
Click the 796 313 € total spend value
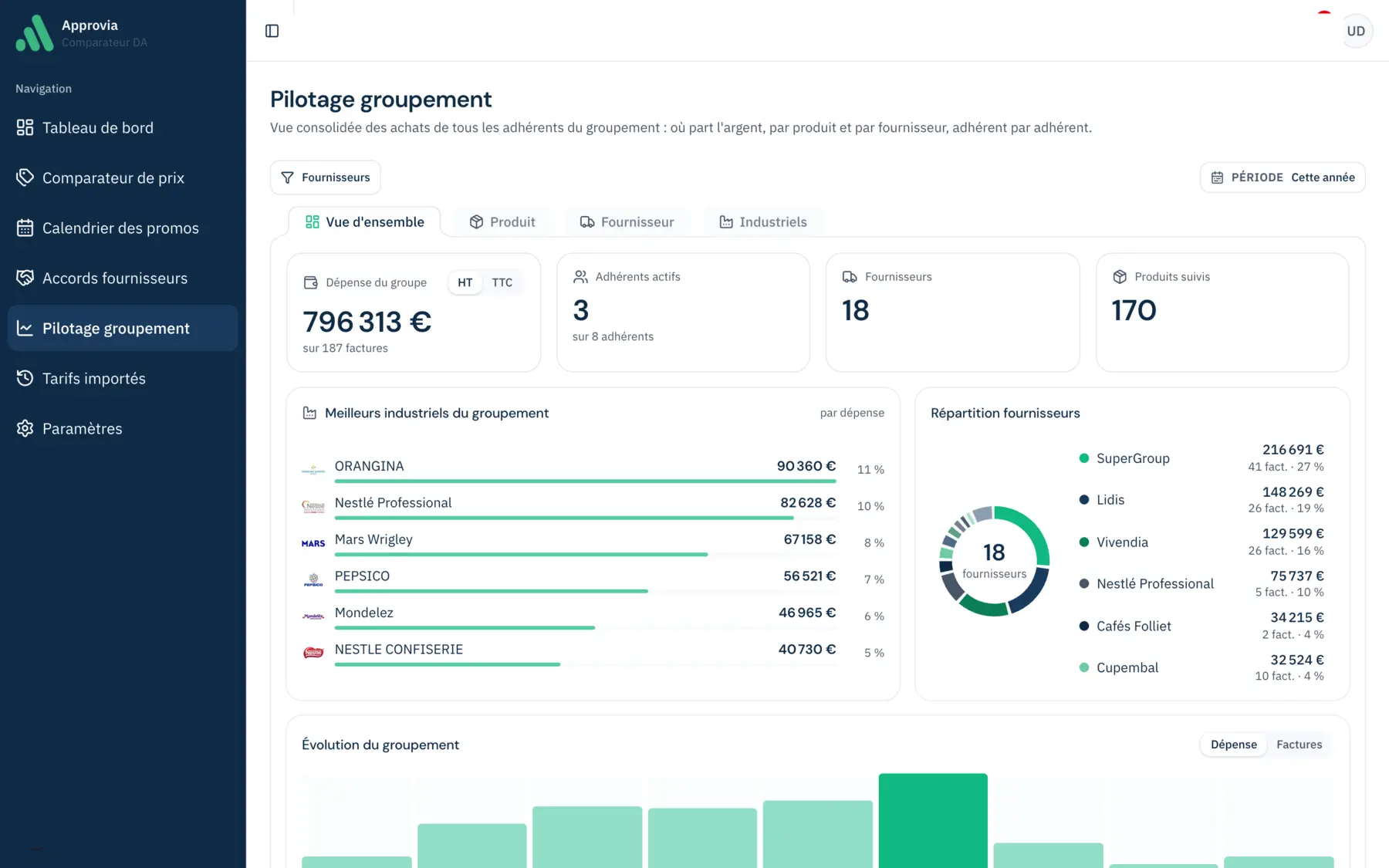[367, 322]
